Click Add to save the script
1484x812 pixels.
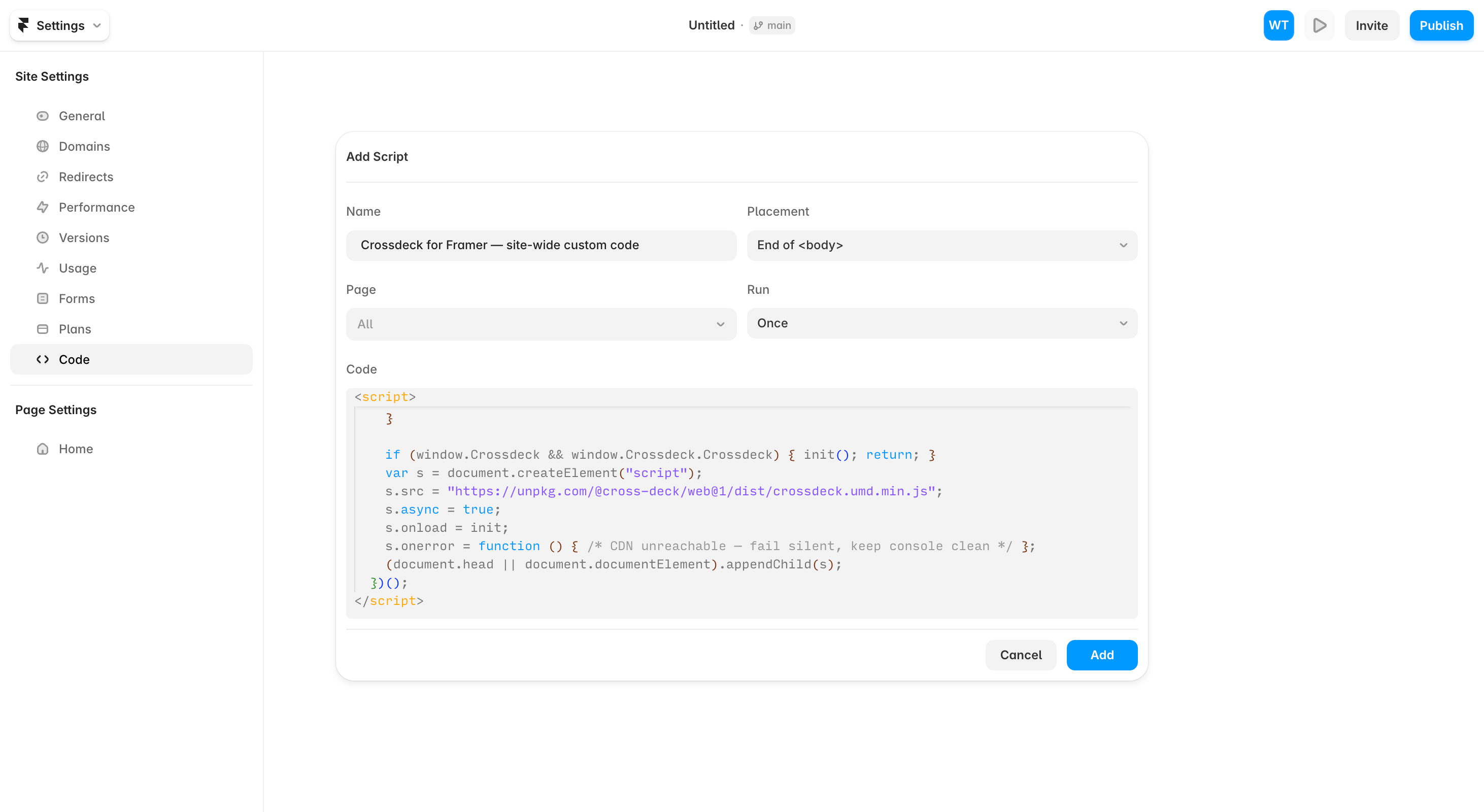(x=1101, y=655)
